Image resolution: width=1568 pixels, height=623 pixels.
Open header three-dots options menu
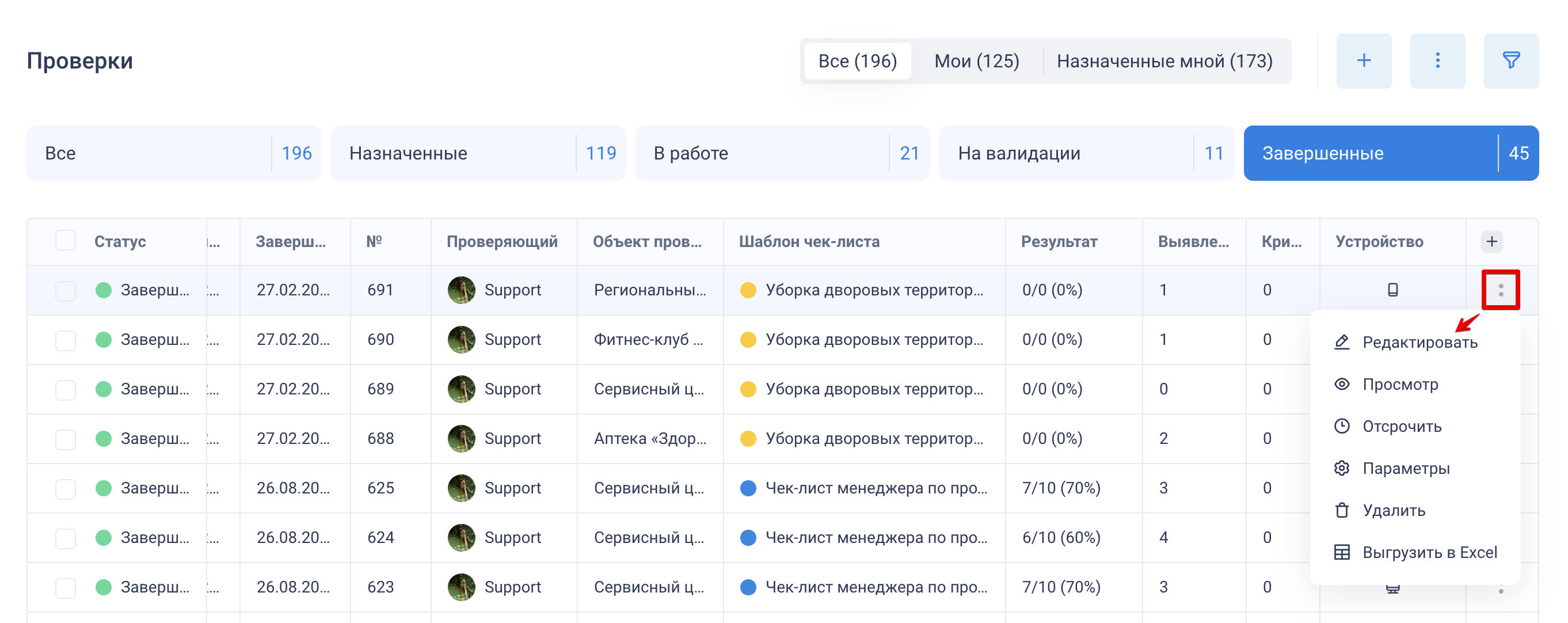1437,60
